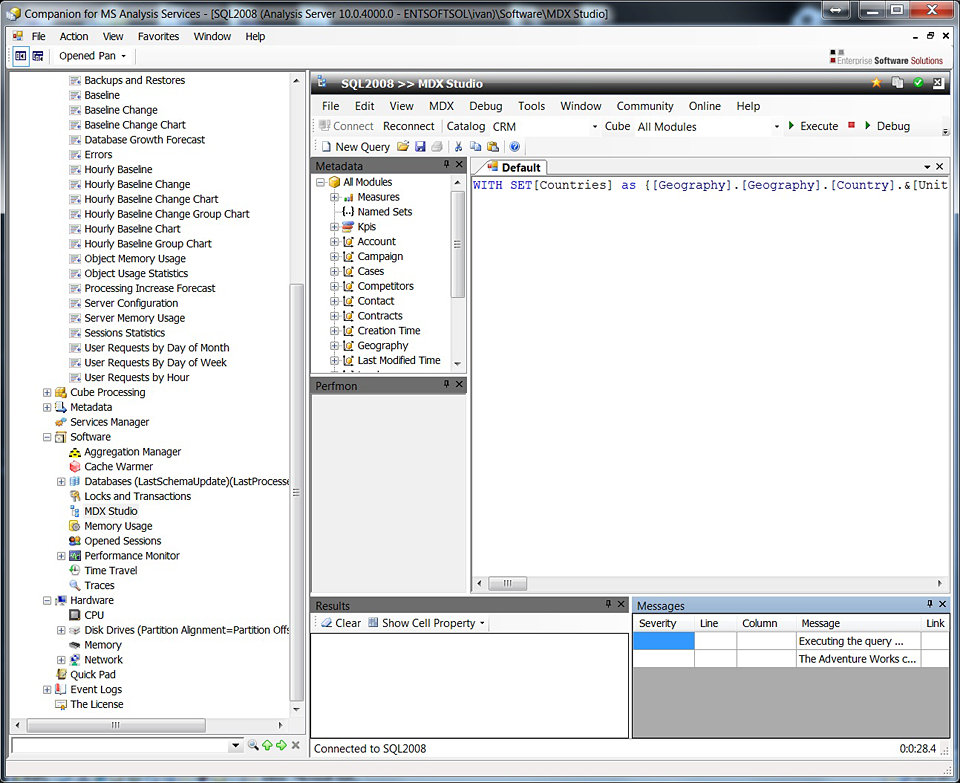
Task: Click the green checkmark icon in header
Action: (x=918, y=83)
